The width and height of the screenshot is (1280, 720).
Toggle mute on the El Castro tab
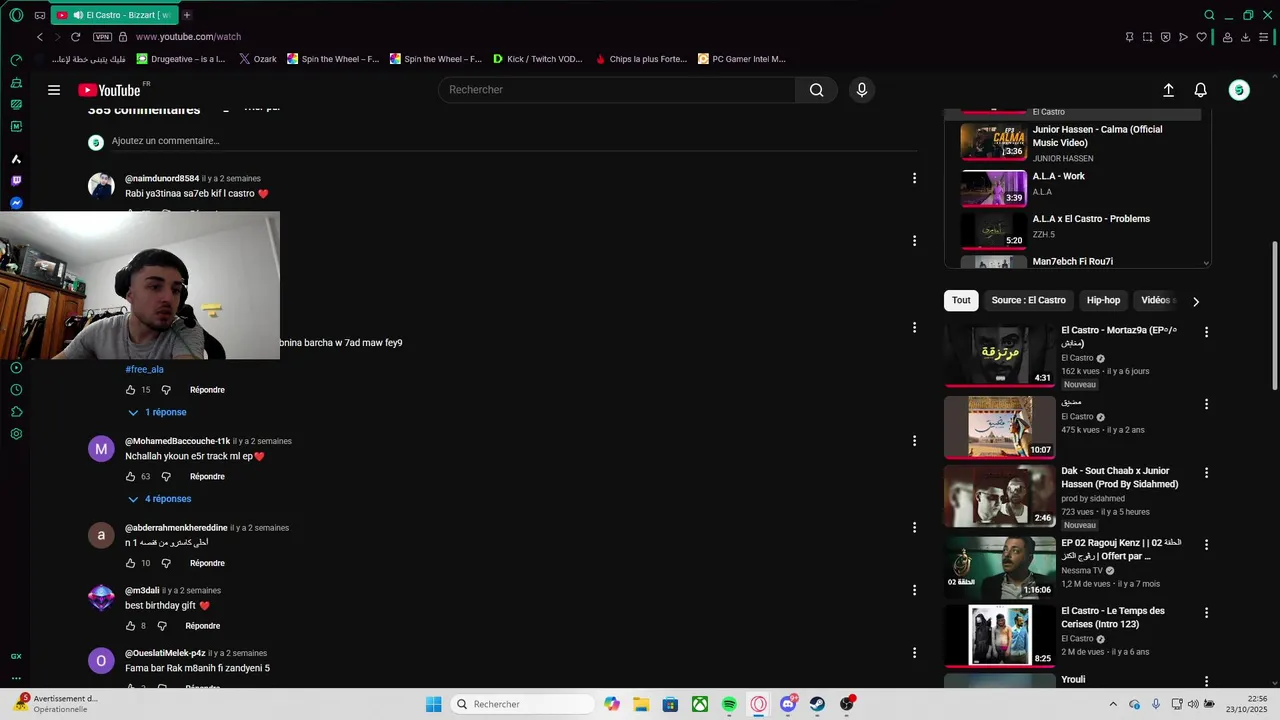[78, 15]
